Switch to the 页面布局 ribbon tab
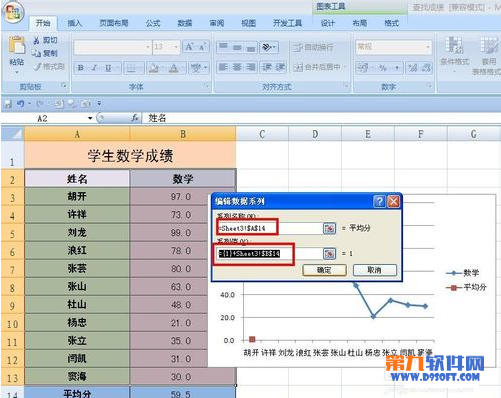The height and width of the screenshot is (398, 501). point(114,23)
